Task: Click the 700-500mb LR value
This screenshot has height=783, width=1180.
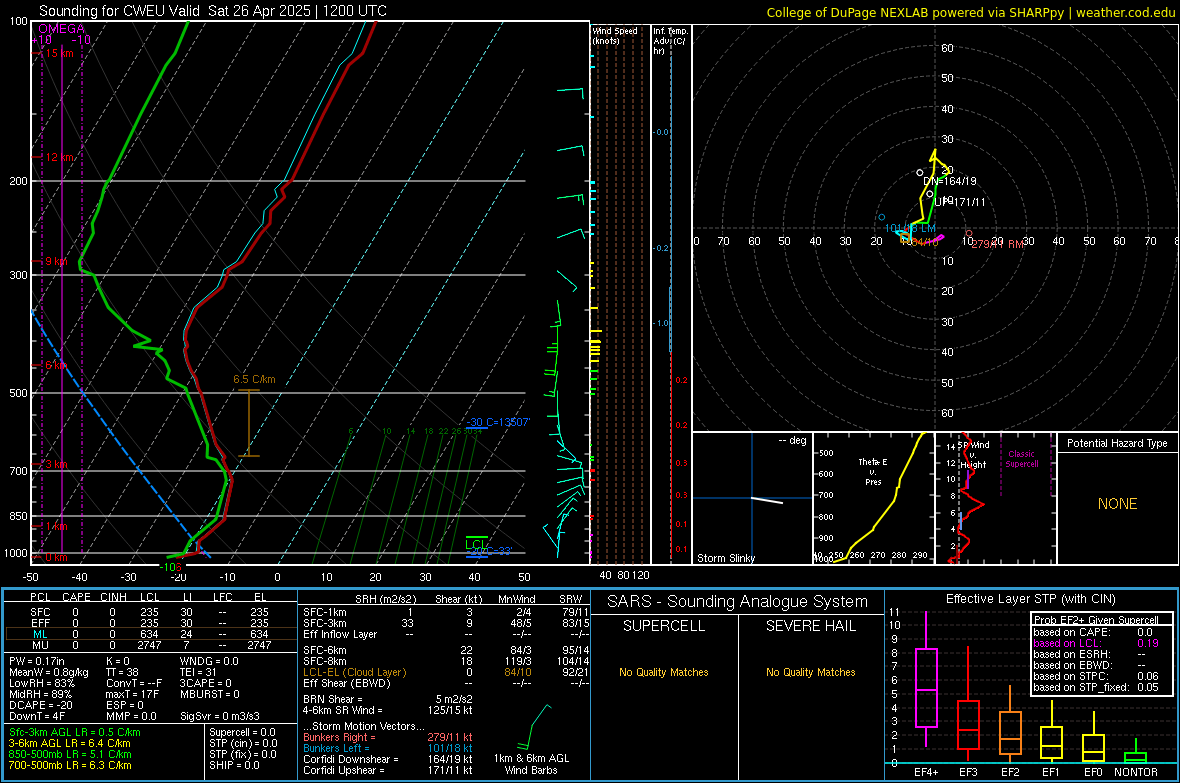Action: (70, 765)
